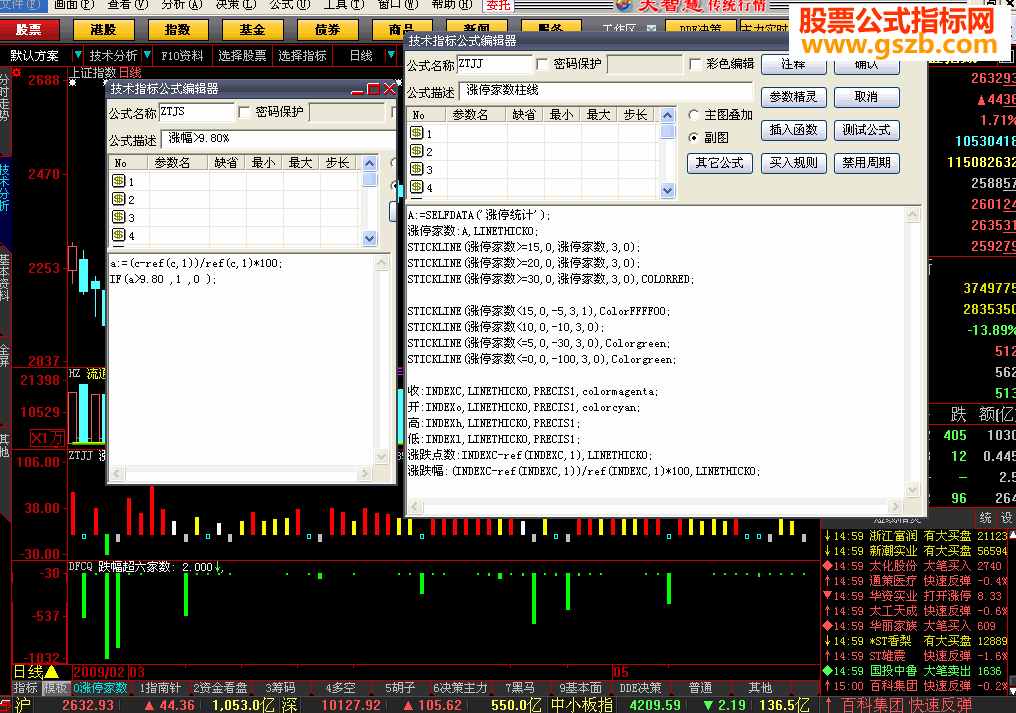Click parameter row 2 icon in ZTJS editor

click(118, 199)
